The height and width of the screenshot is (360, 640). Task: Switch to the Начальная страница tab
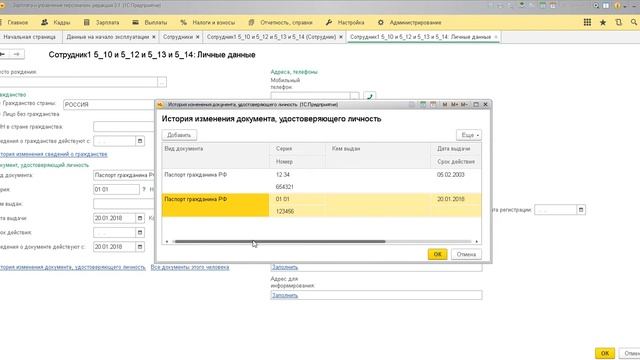[29, 37]
